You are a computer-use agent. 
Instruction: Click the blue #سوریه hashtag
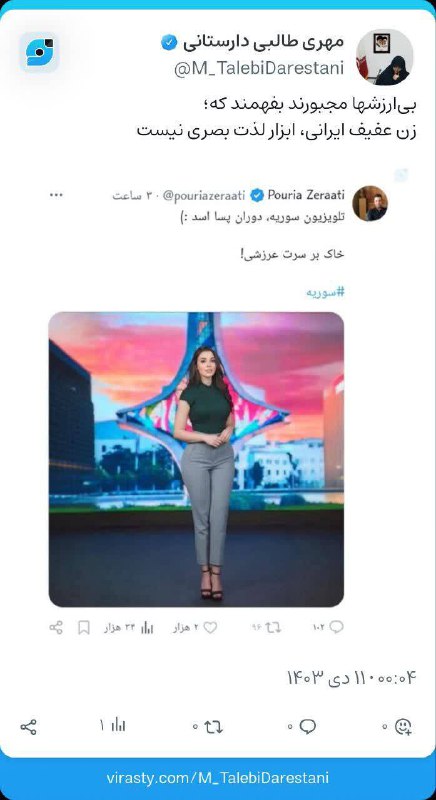(325, 292)
